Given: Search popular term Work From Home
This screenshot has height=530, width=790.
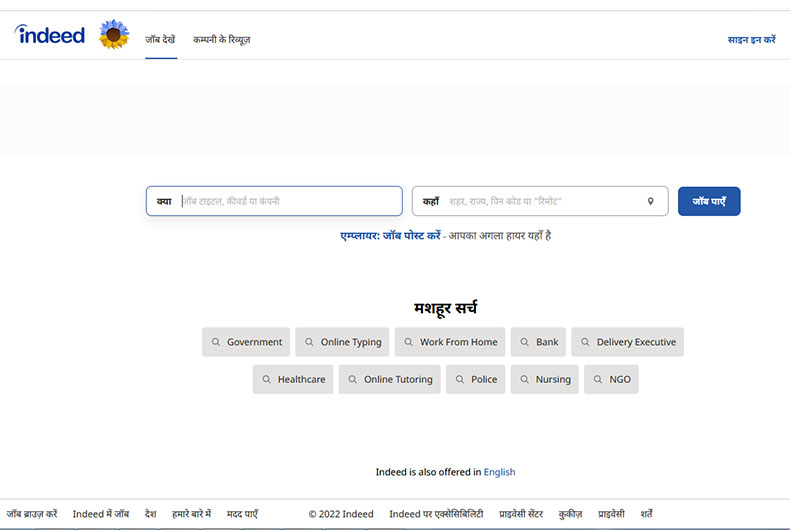Looking at the screenshot, I should 450,342.
